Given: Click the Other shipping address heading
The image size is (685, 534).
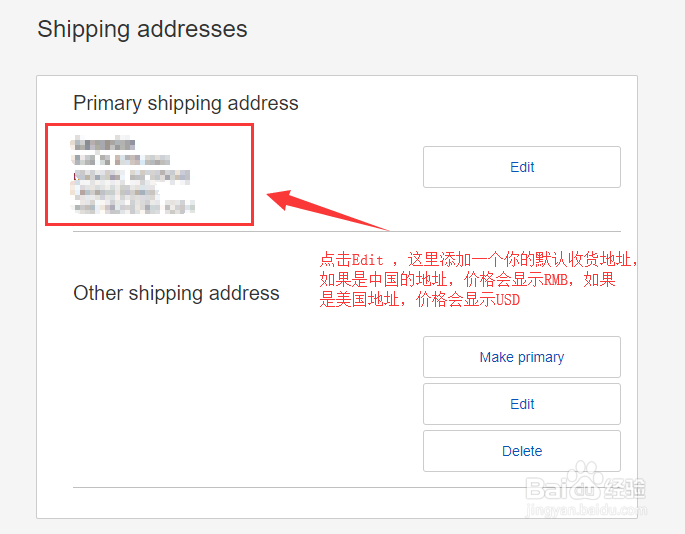Looking at the screenshot, I should (176, 294).
